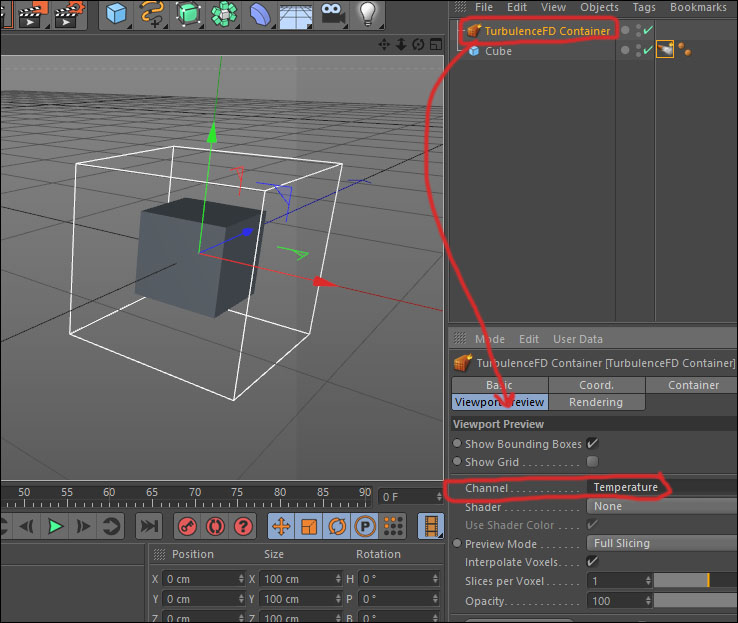Toggle position keyframe recording icon
The height and width of the screenshot is (623, 738).
point(281,526)
